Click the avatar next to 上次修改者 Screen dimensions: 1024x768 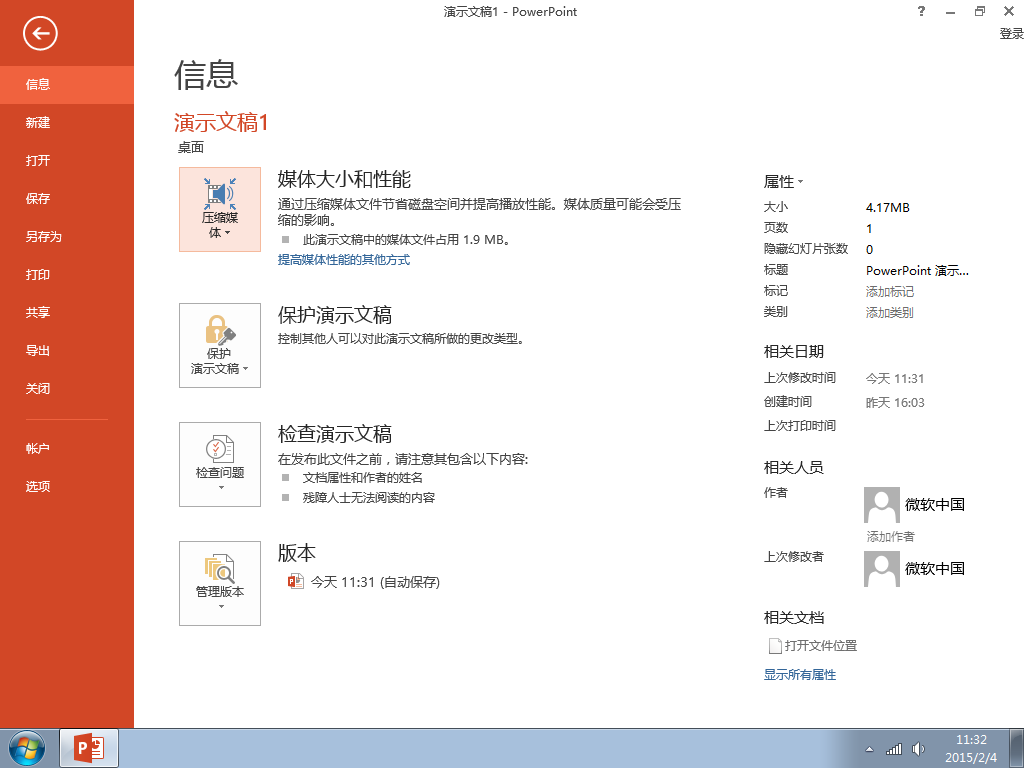[x=882, y=569]
